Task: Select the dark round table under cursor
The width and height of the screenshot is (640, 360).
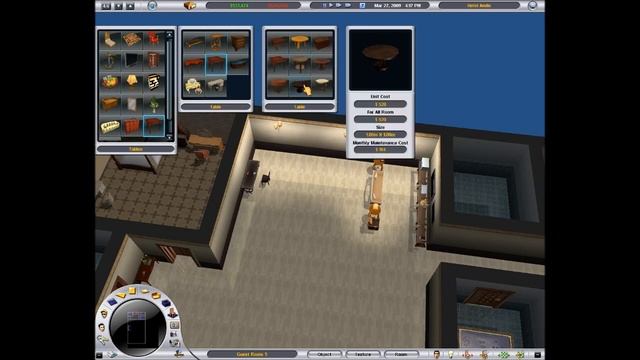Action: pyautogui.click(x=300, y=86)
